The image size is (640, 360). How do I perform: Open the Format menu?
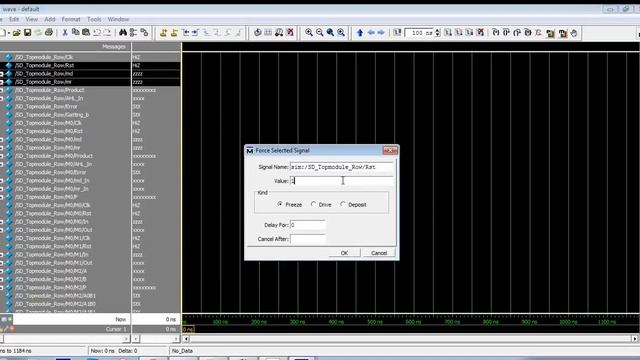71,19
